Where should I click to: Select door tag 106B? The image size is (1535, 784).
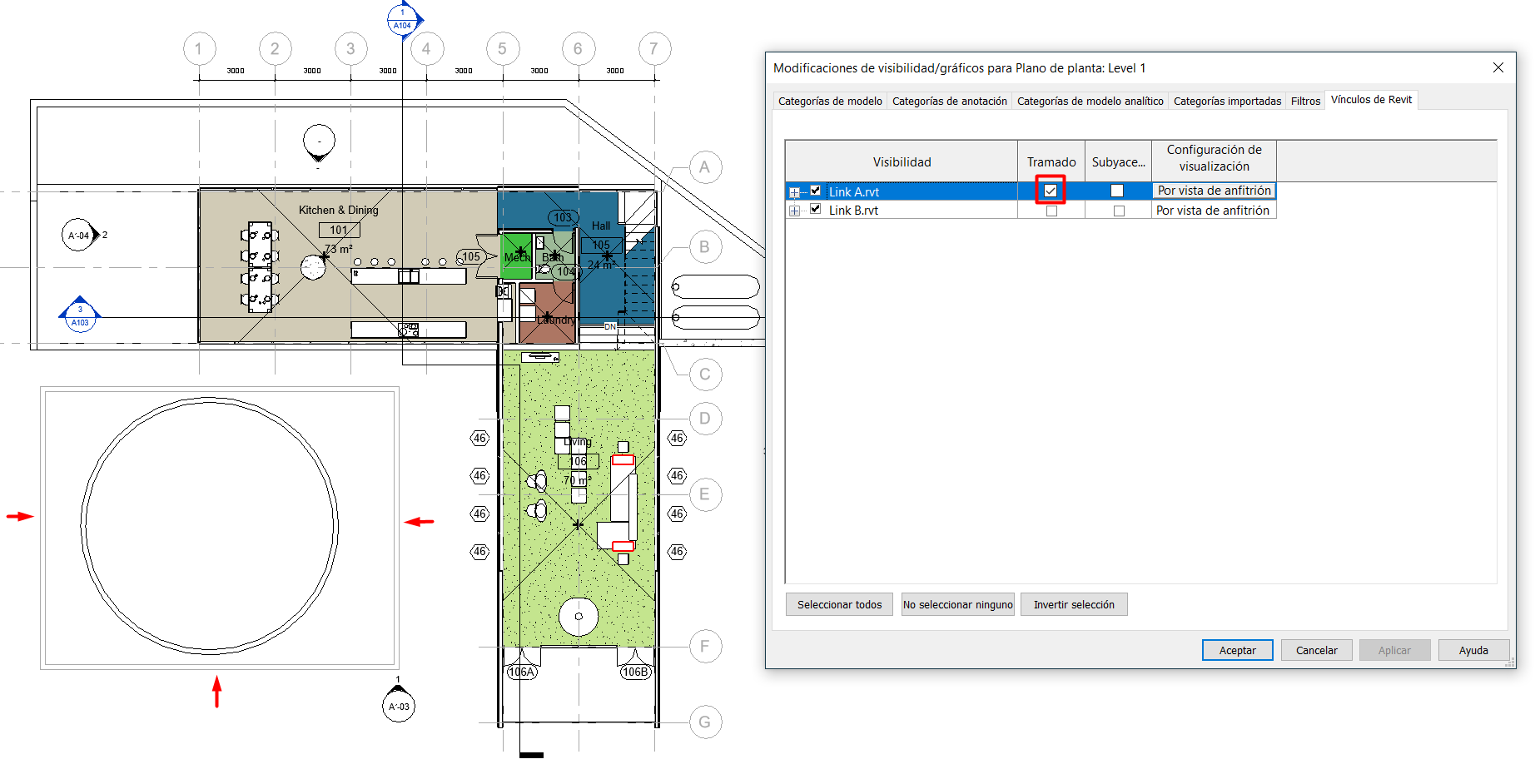634,672
